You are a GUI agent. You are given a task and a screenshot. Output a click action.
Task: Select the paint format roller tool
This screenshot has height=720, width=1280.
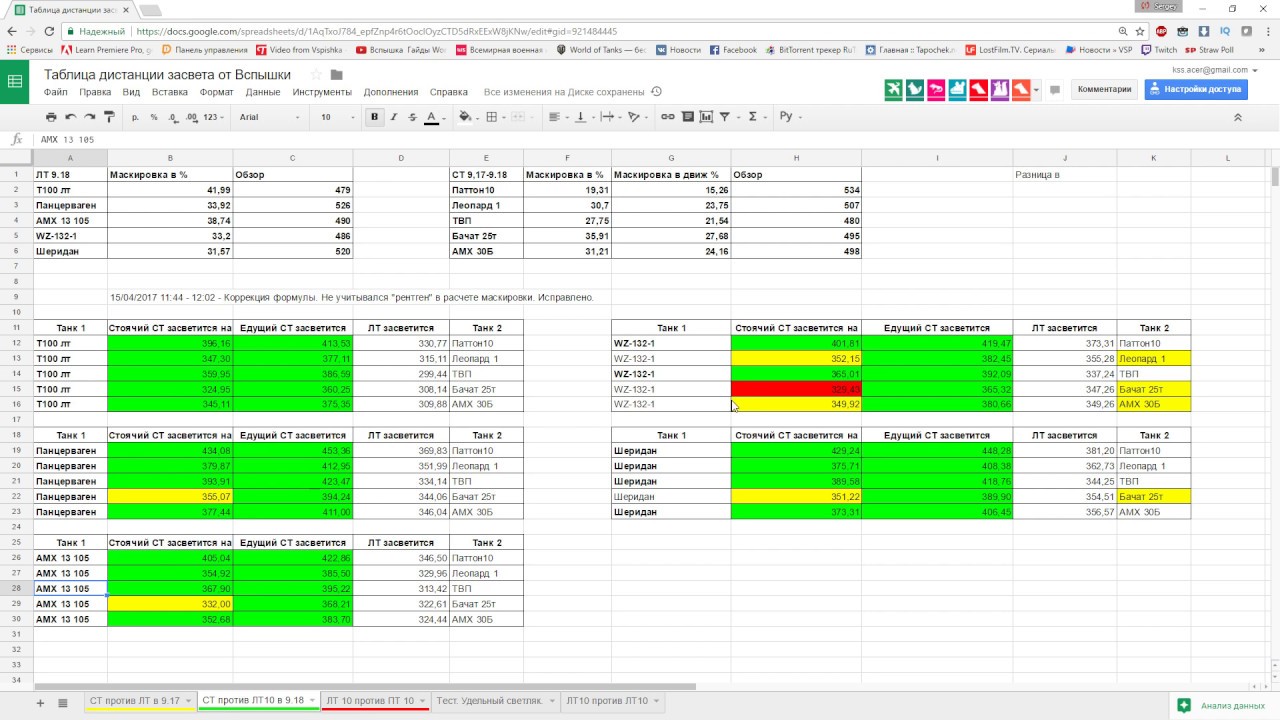(109, 117)
